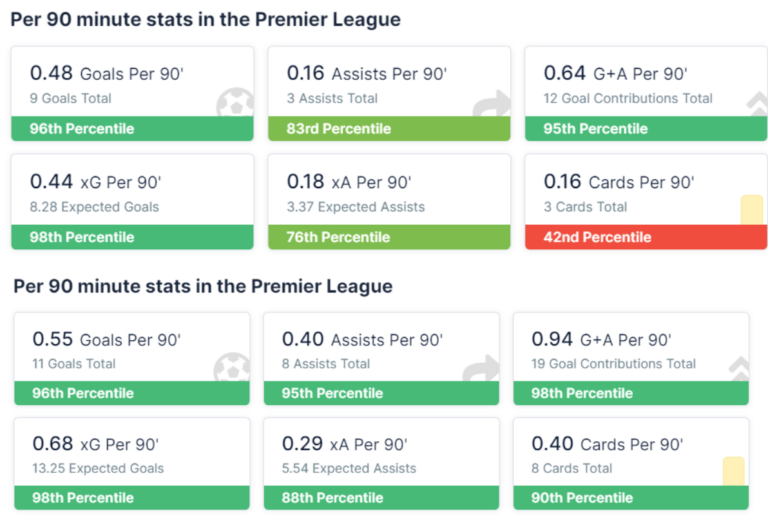Click the yellow card icon beside 8 Cards Total

tap(734, 471)
